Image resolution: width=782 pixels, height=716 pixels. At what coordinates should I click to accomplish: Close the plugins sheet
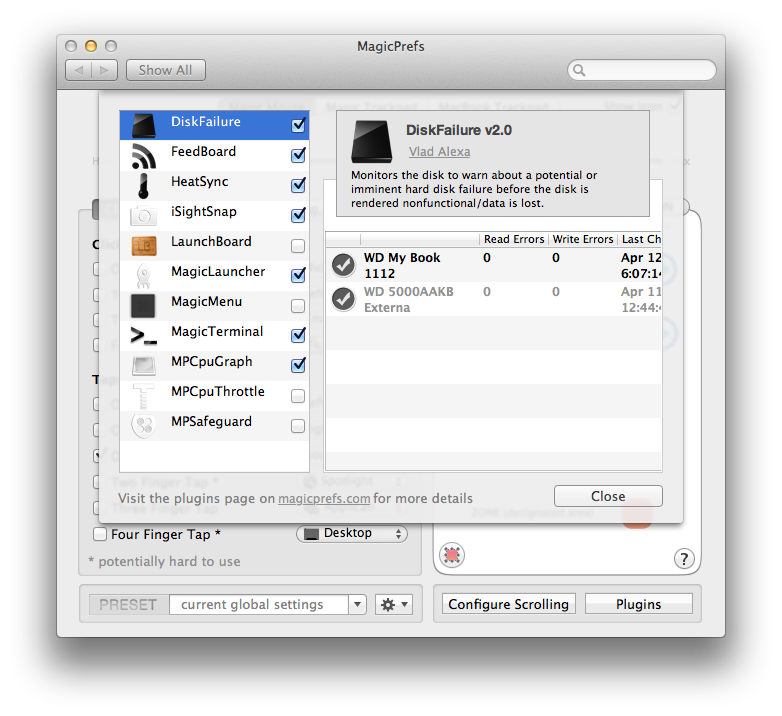click(x=607, y=497)
